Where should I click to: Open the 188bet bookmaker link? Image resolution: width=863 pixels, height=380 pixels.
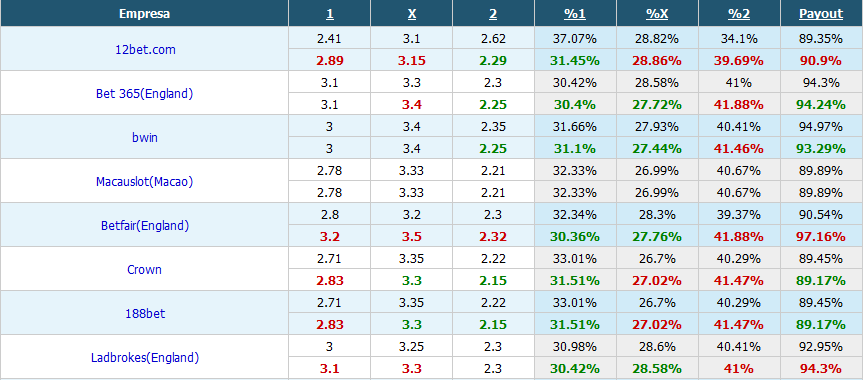[x=145, y=314]
